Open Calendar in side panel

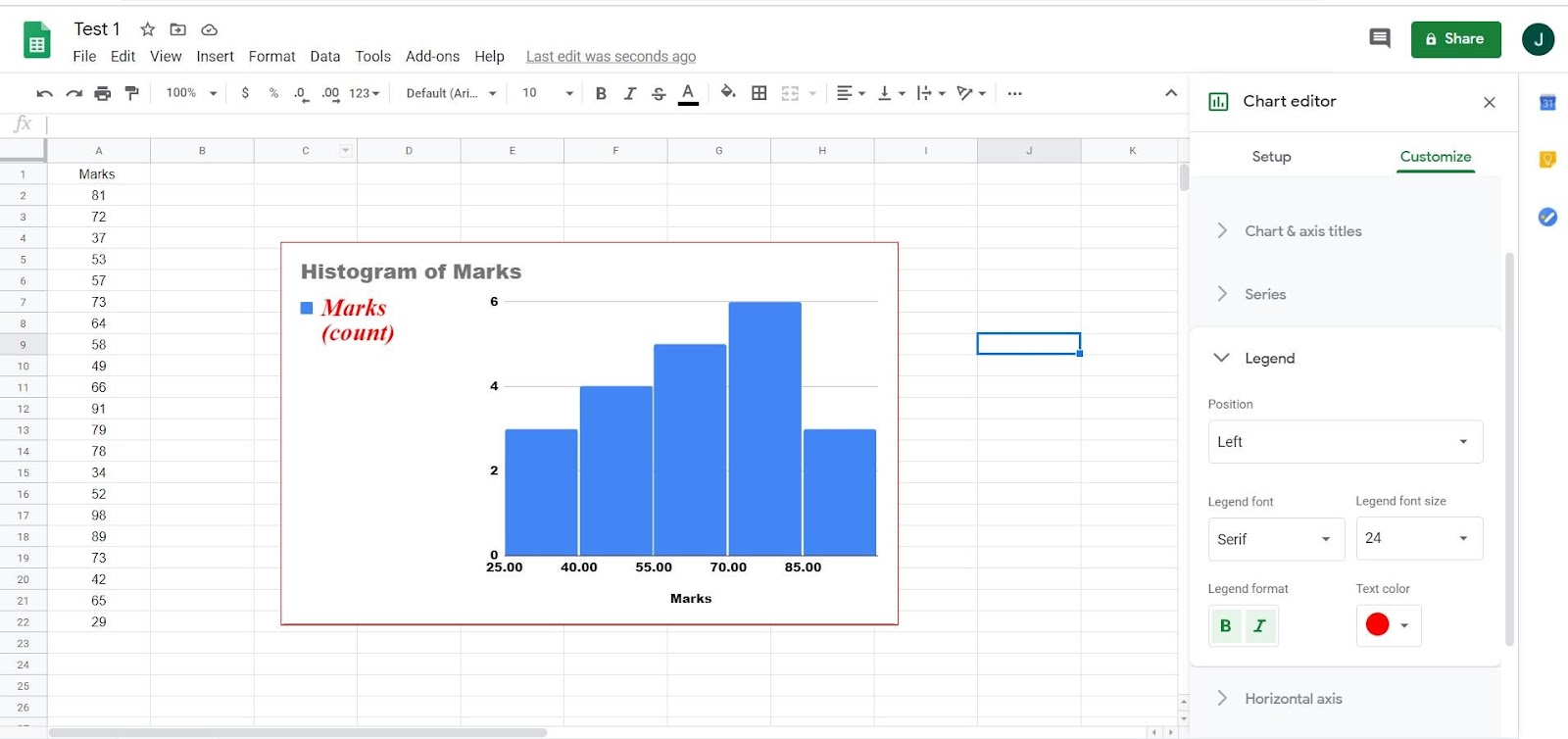click(x=1547, y=102)
